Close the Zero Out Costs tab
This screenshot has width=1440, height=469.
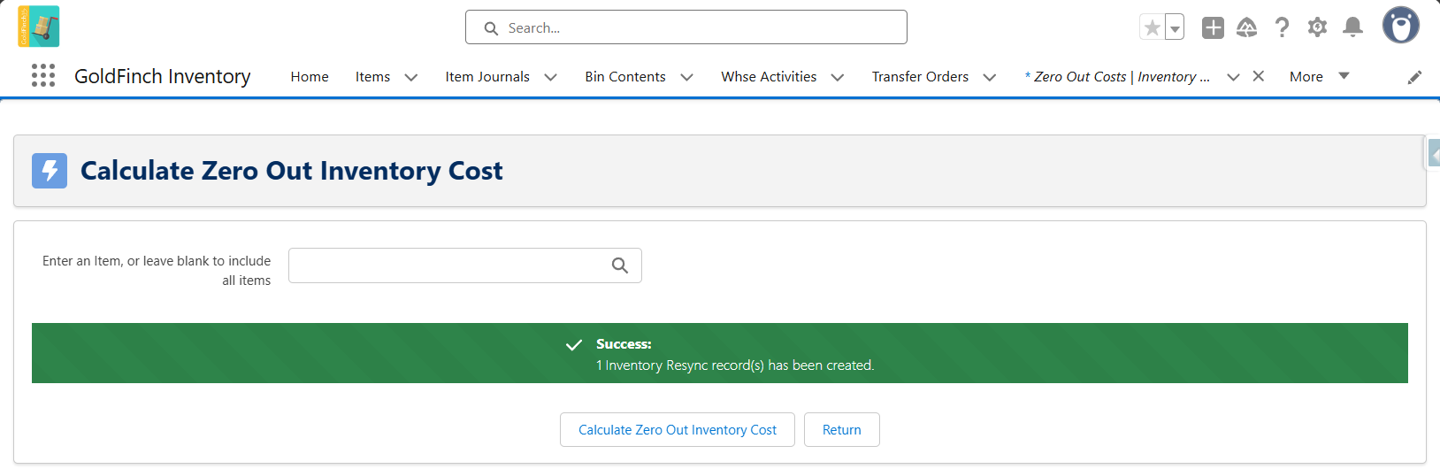(1258, 76)
